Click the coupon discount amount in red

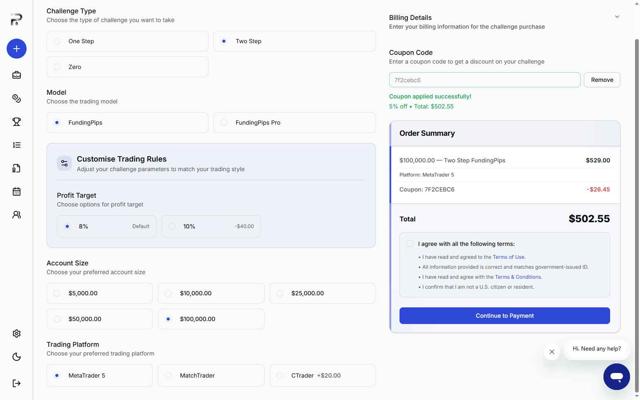(598, 189)
